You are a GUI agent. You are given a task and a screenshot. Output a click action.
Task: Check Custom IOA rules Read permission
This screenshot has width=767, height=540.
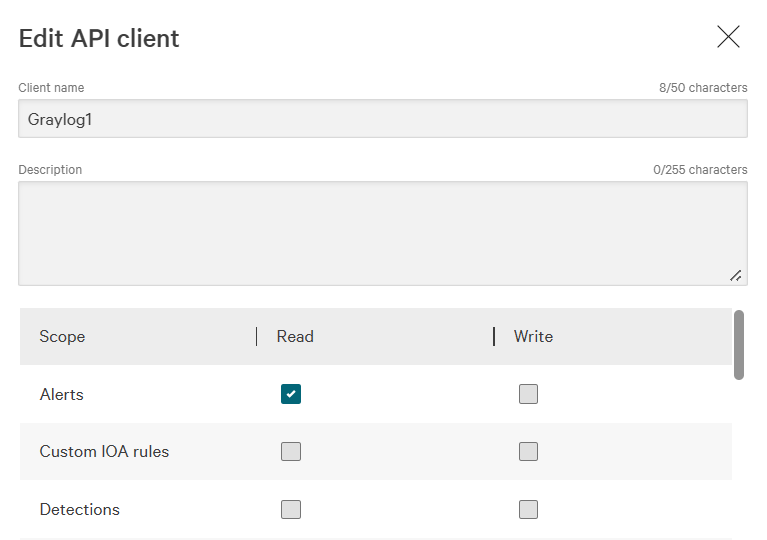pos(291,451)
